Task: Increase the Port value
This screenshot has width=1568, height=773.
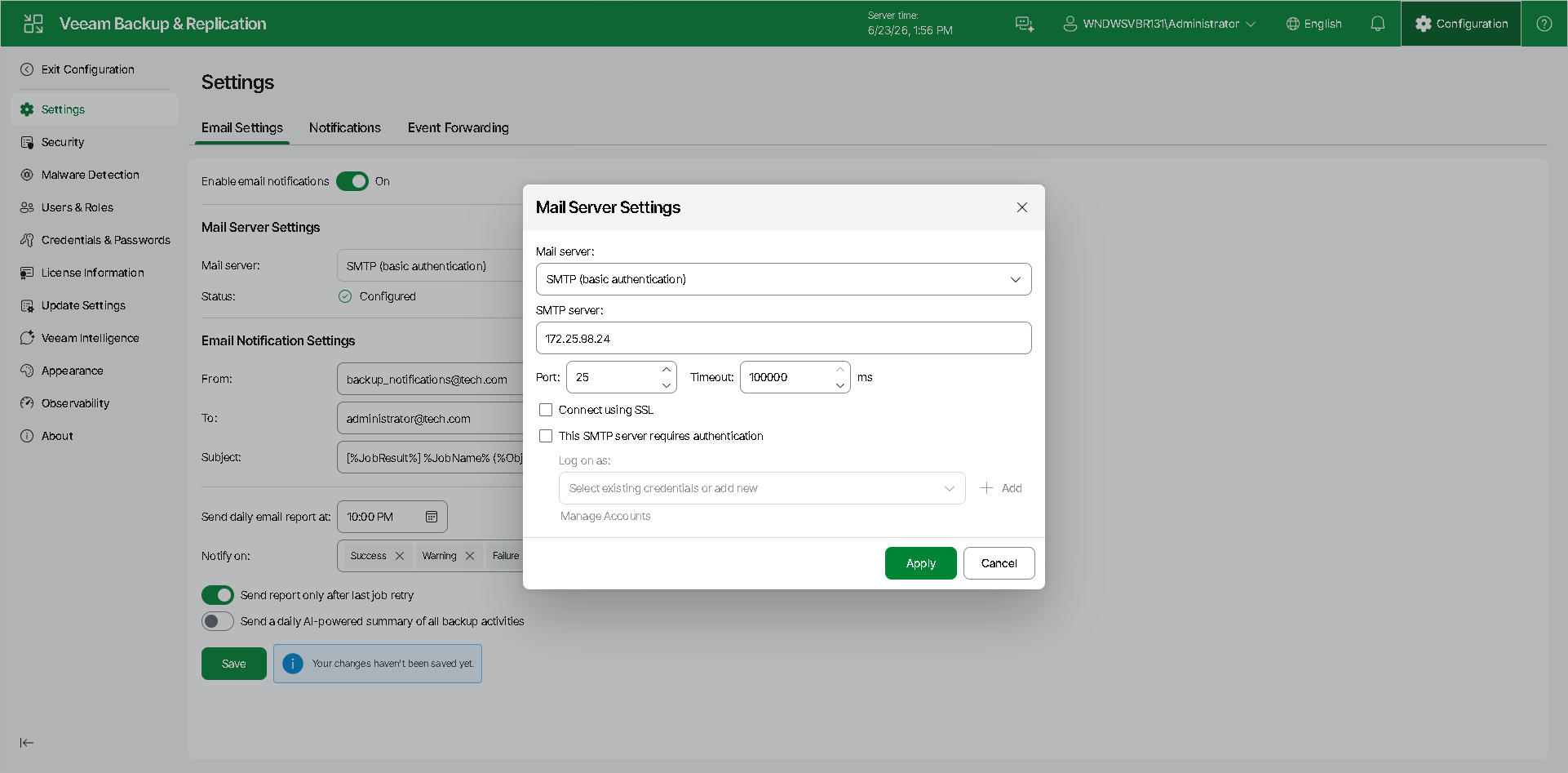Action: pos(667,370)
